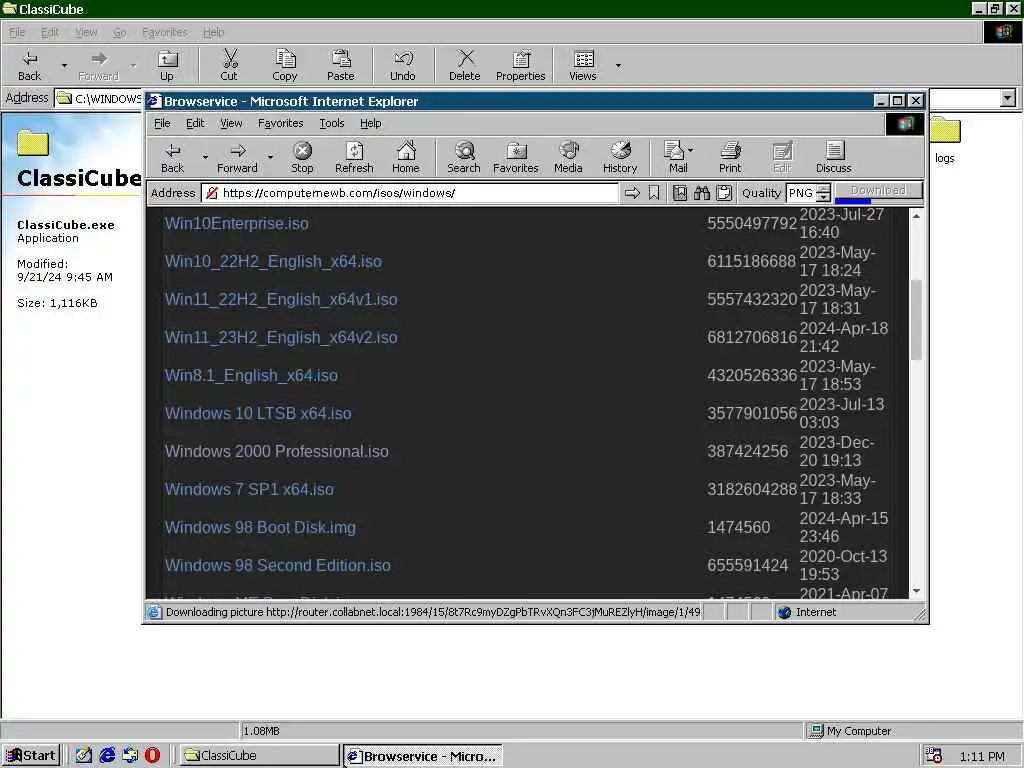Viewport: 1024px width, 768px height.
Task: Click Back in the Internet Explorer toolbar
Action: coord(173,158)
